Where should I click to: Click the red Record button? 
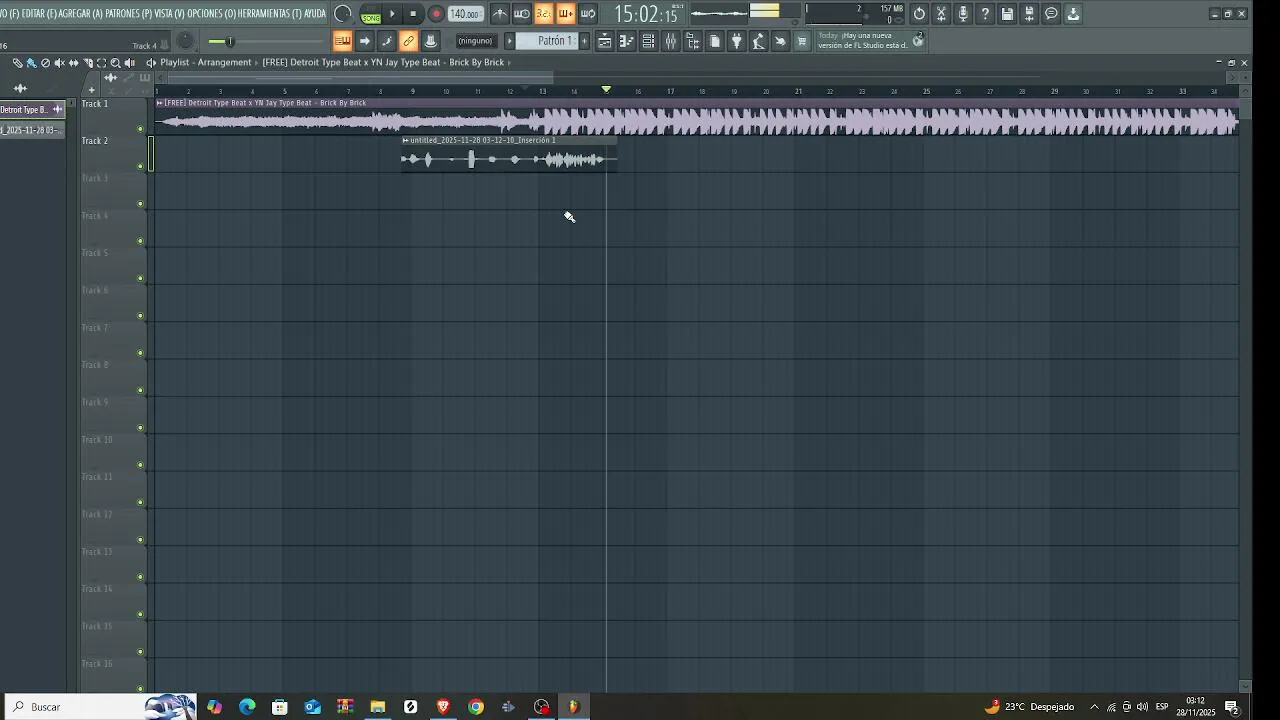click(436, 14)
